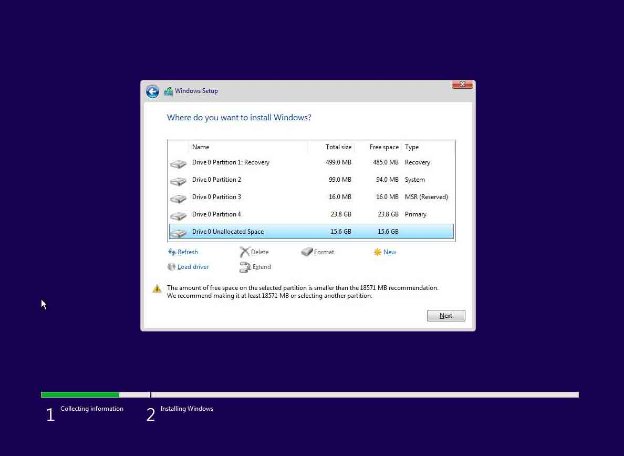Click the Refresh arrows icon
Screen dimensions: 624x456
tap(172, 252)
